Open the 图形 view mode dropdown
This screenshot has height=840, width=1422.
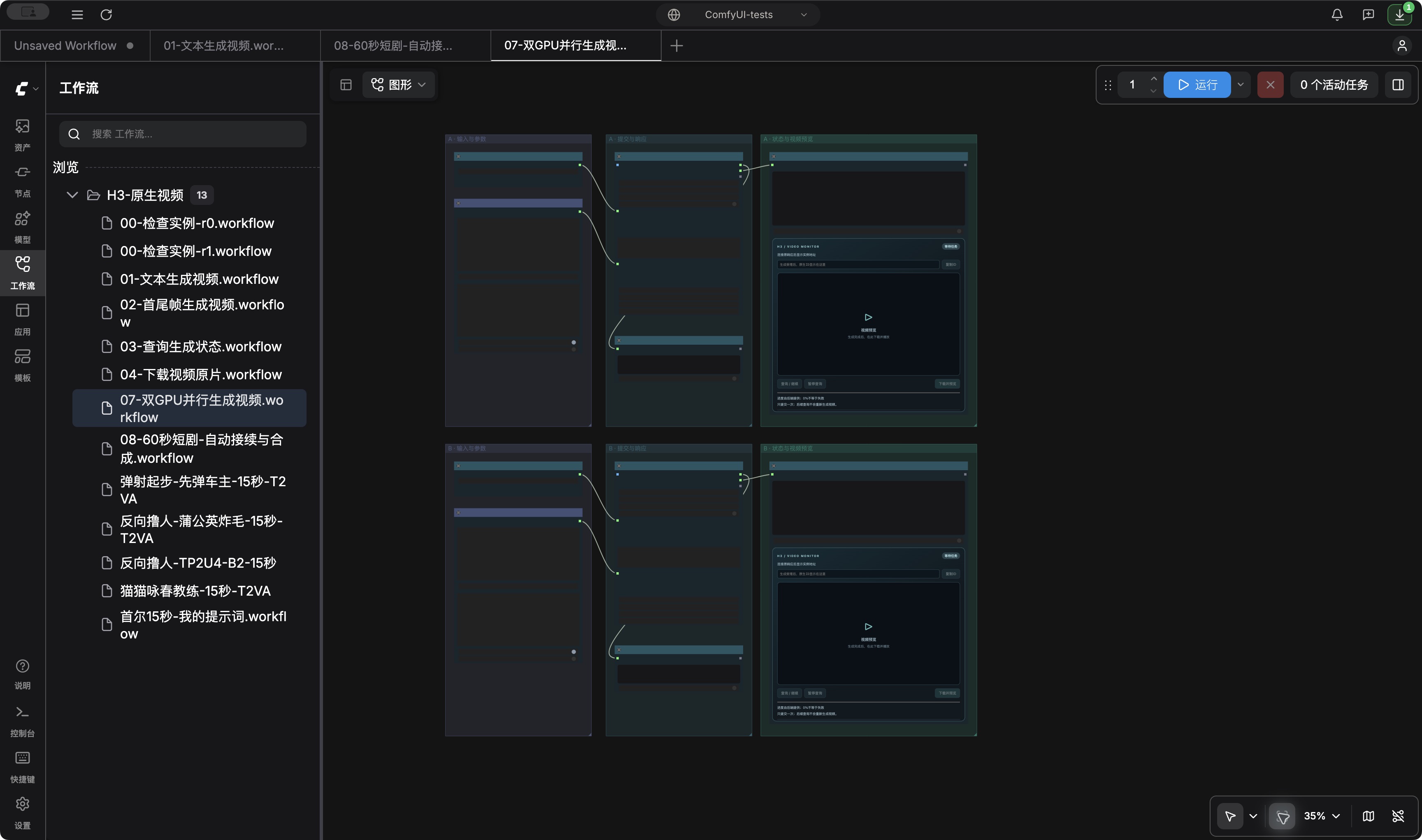(x=399, y=85)
